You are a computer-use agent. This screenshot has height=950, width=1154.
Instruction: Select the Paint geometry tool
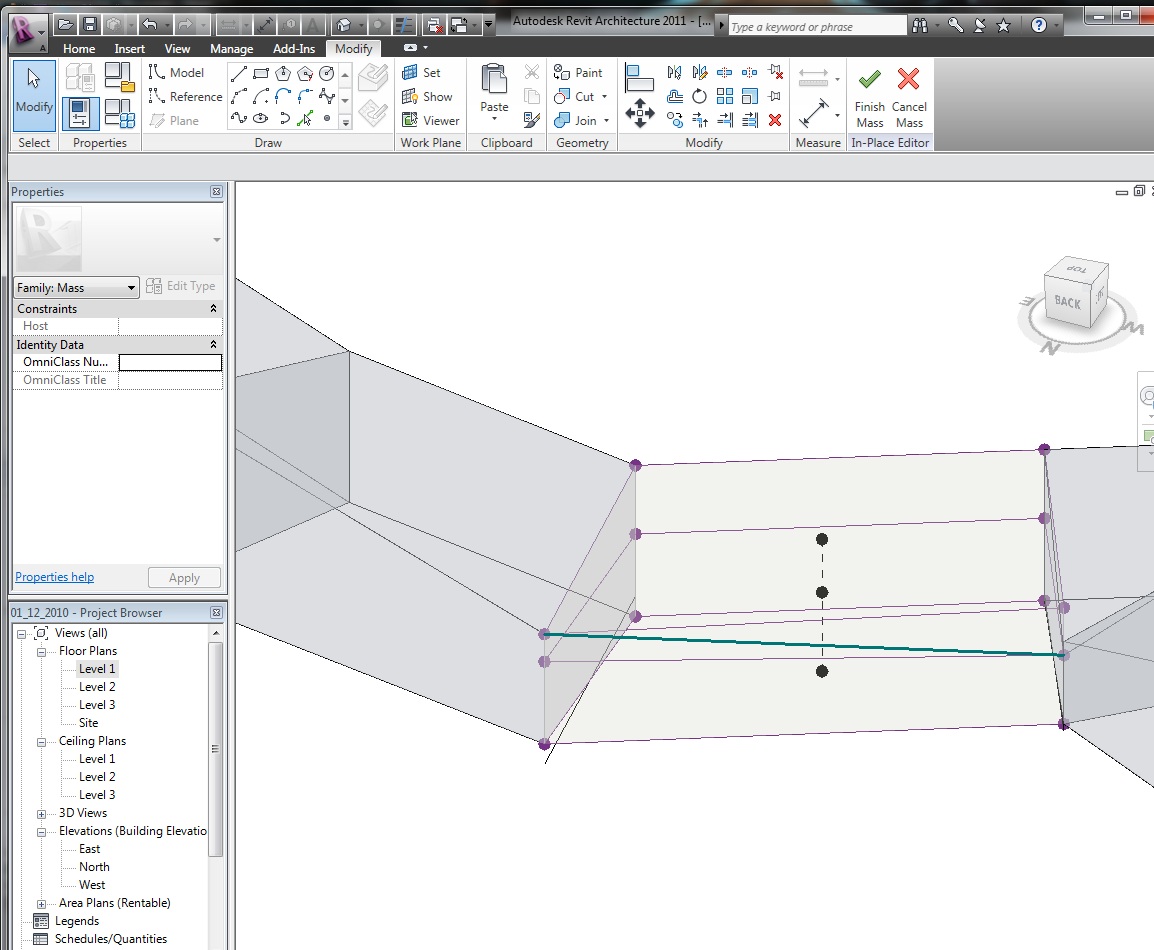(579, 73)
